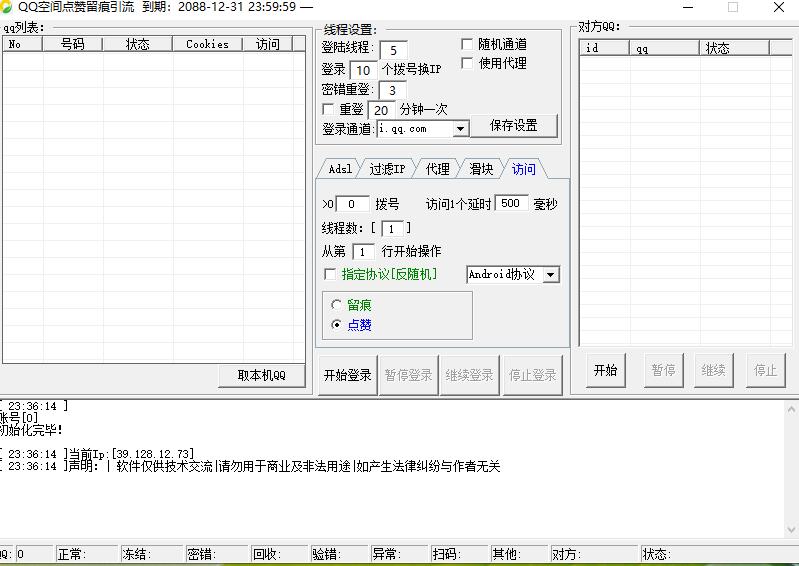Click the 验错 status bar entry

(x=339, y=554)
